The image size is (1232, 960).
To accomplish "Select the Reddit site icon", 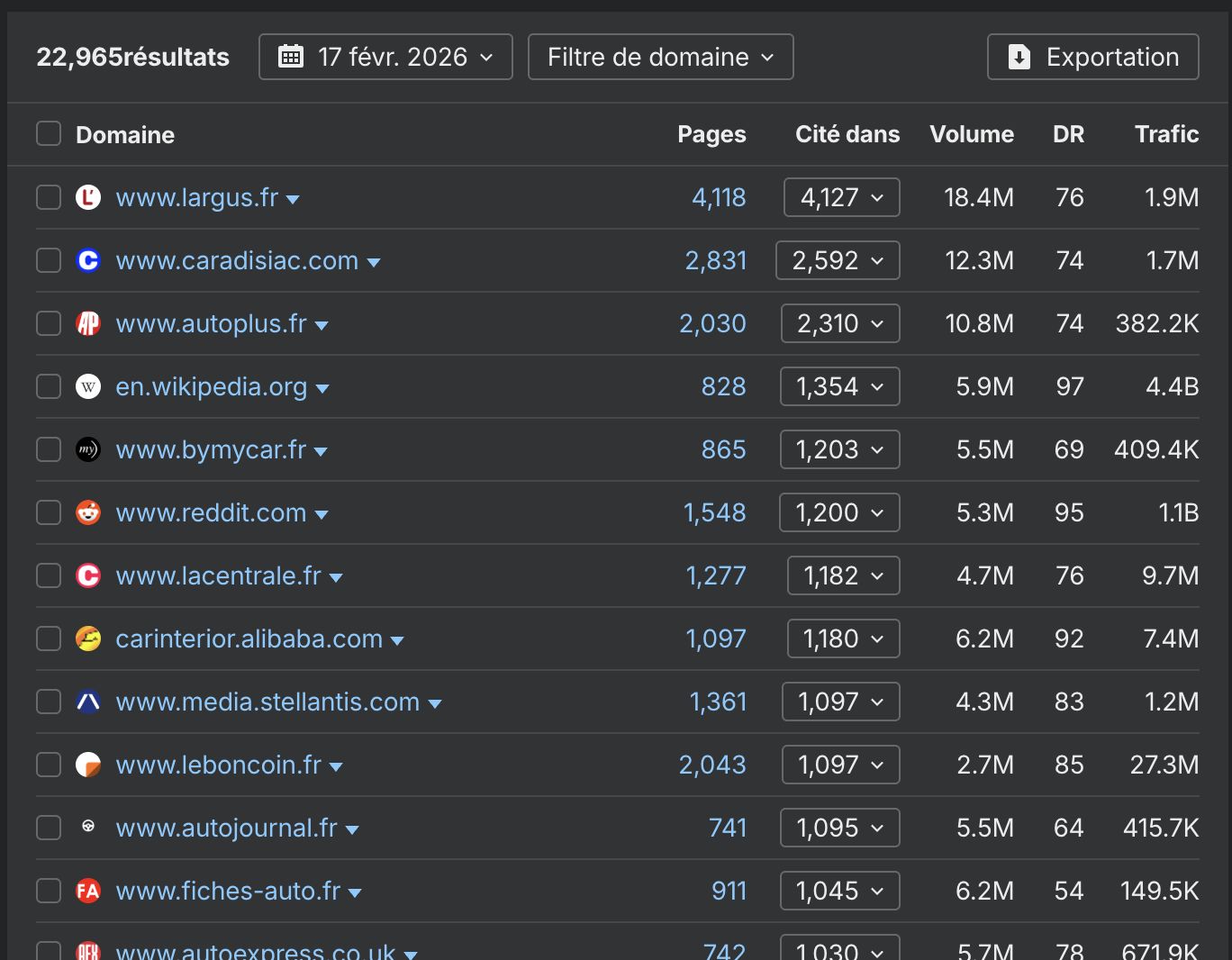I will (87, 512).
